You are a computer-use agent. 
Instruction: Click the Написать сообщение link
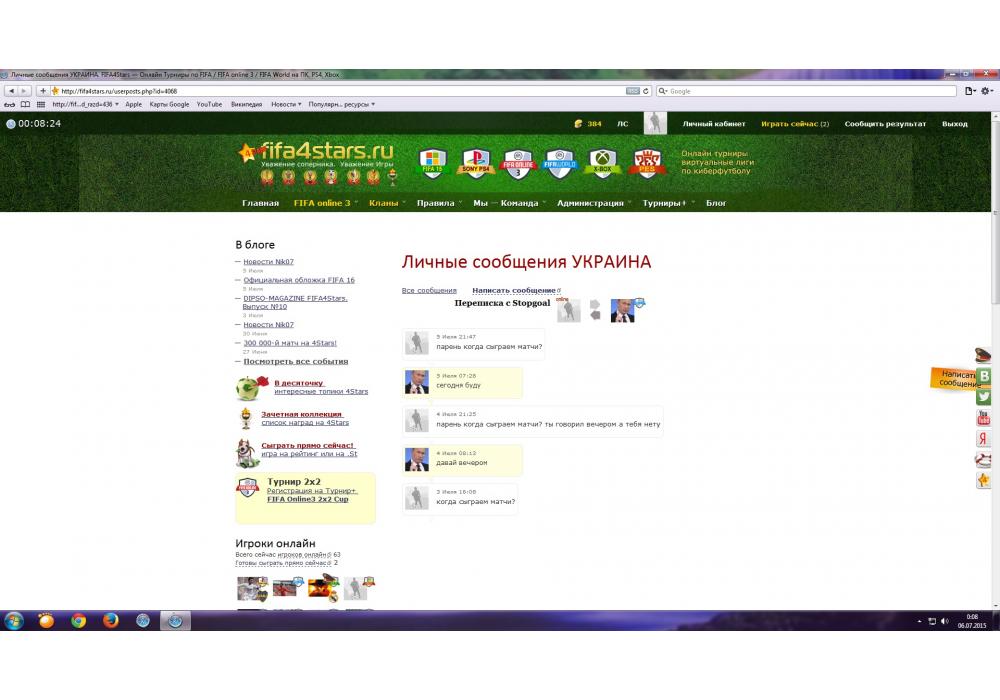514,291
